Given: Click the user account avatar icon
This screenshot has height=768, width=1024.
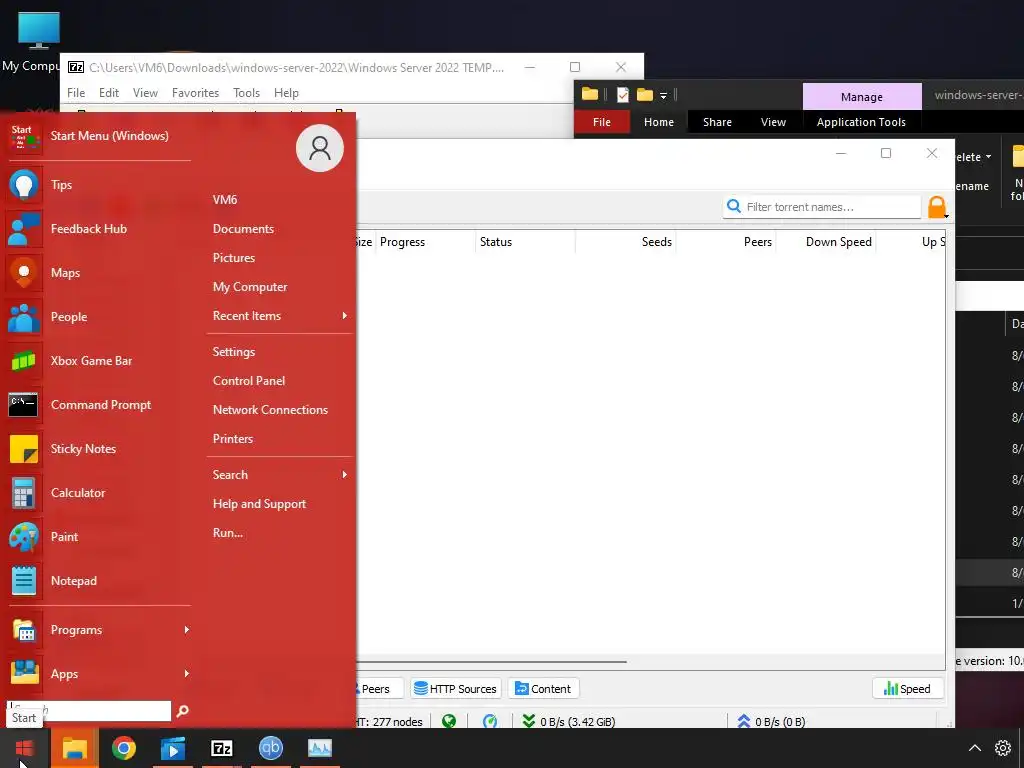Looking at the screenshot, I should tap(320, 148).
